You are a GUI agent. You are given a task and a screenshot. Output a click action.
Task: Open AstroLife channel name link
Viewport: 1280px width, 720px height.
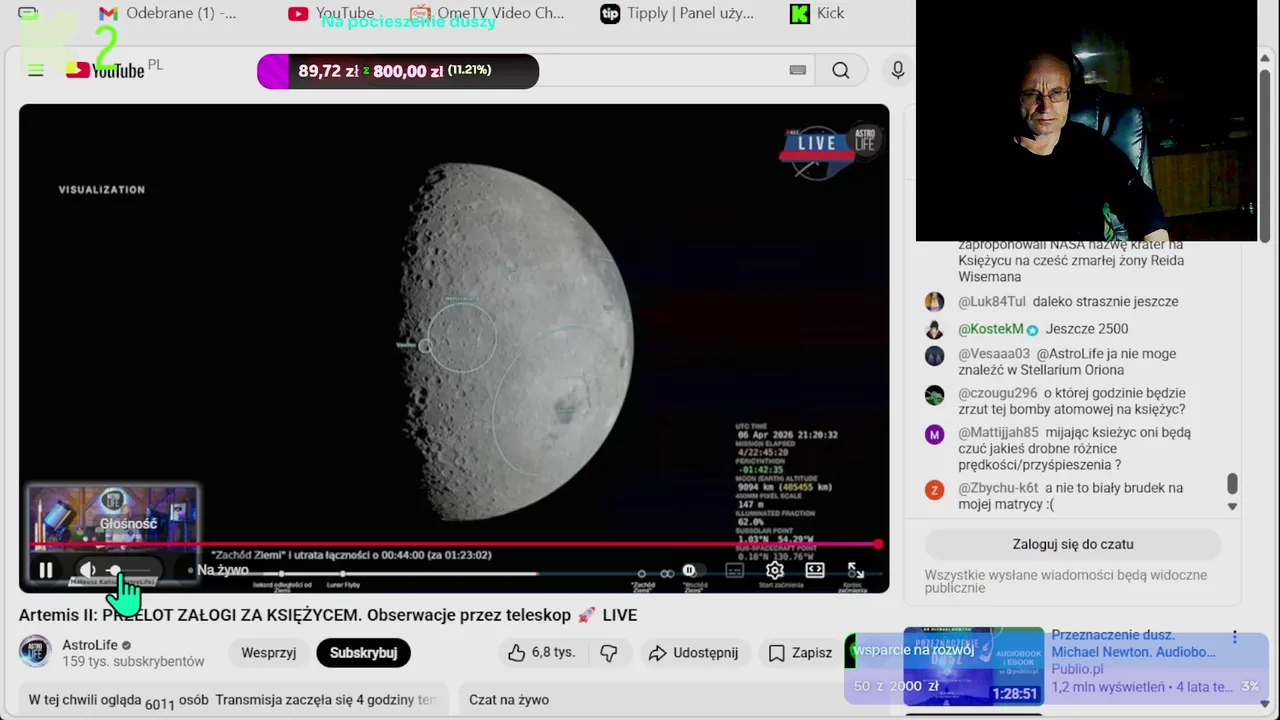tap(90, 645)
